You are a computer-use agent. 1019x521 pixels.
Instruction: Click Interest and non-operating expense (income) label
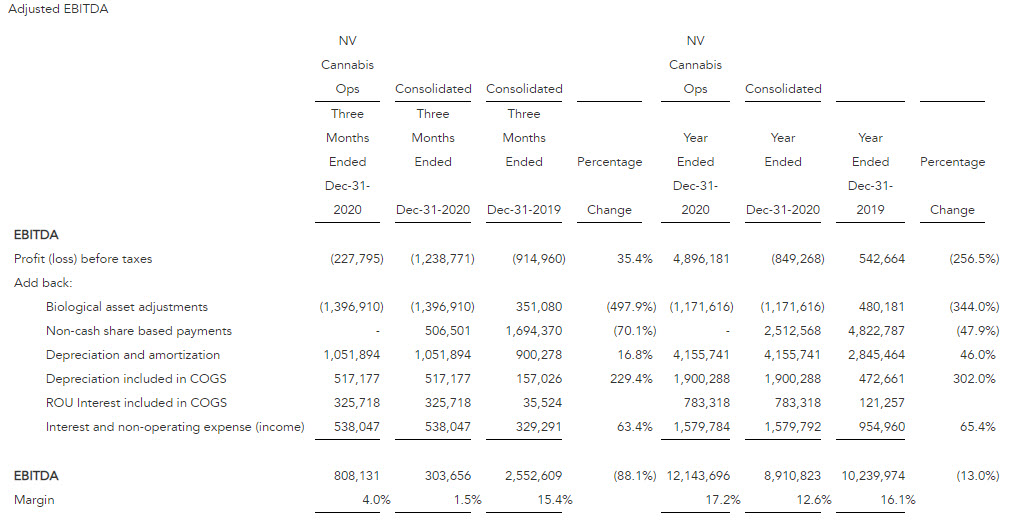[175, 426]
